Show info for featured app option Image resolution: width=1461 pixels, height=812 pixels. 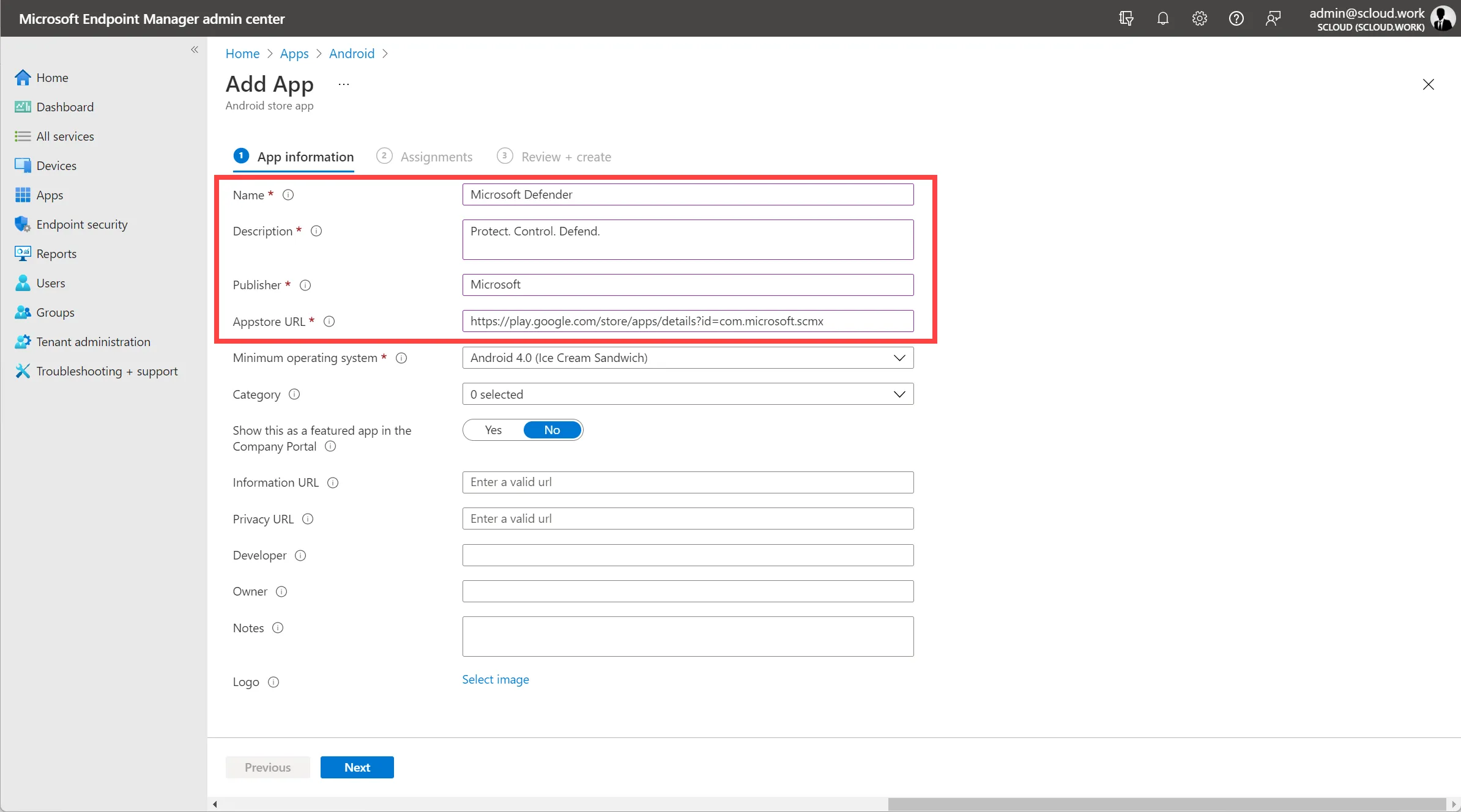(330, 446)
